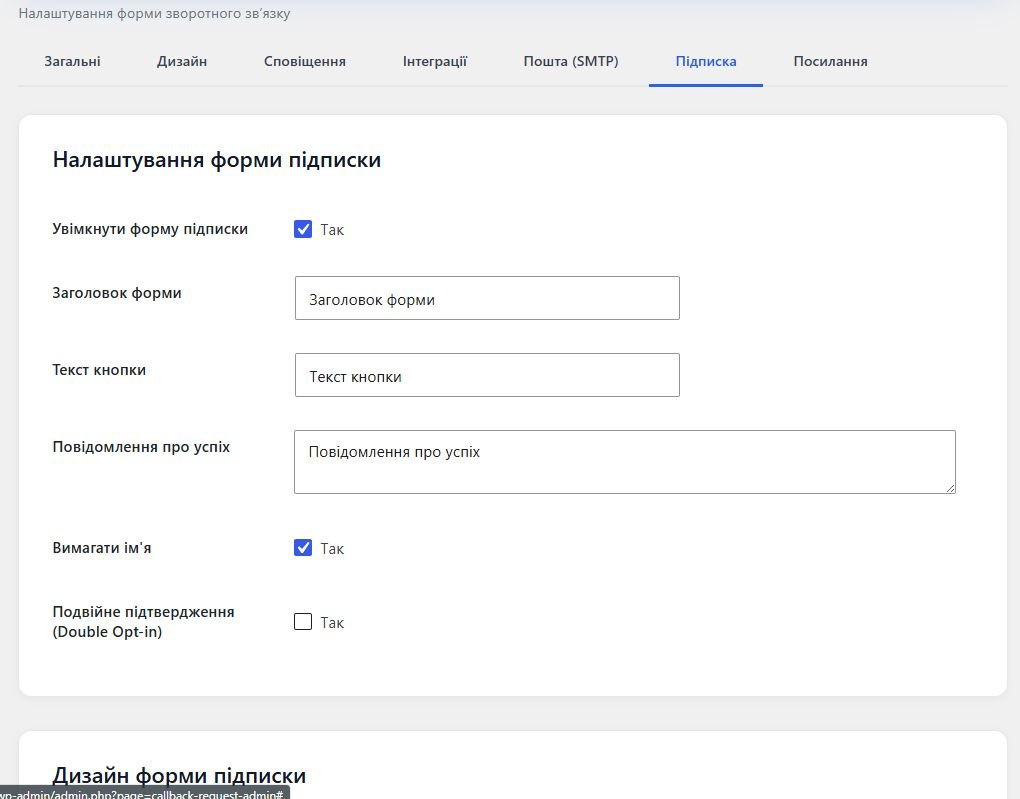The height and width of the screenshot is (799, 1020).
Task: Enable Подвійне підтвердження (Double Opt-in) checkbox
Action: pyautogui.click(x=303, y=622)
